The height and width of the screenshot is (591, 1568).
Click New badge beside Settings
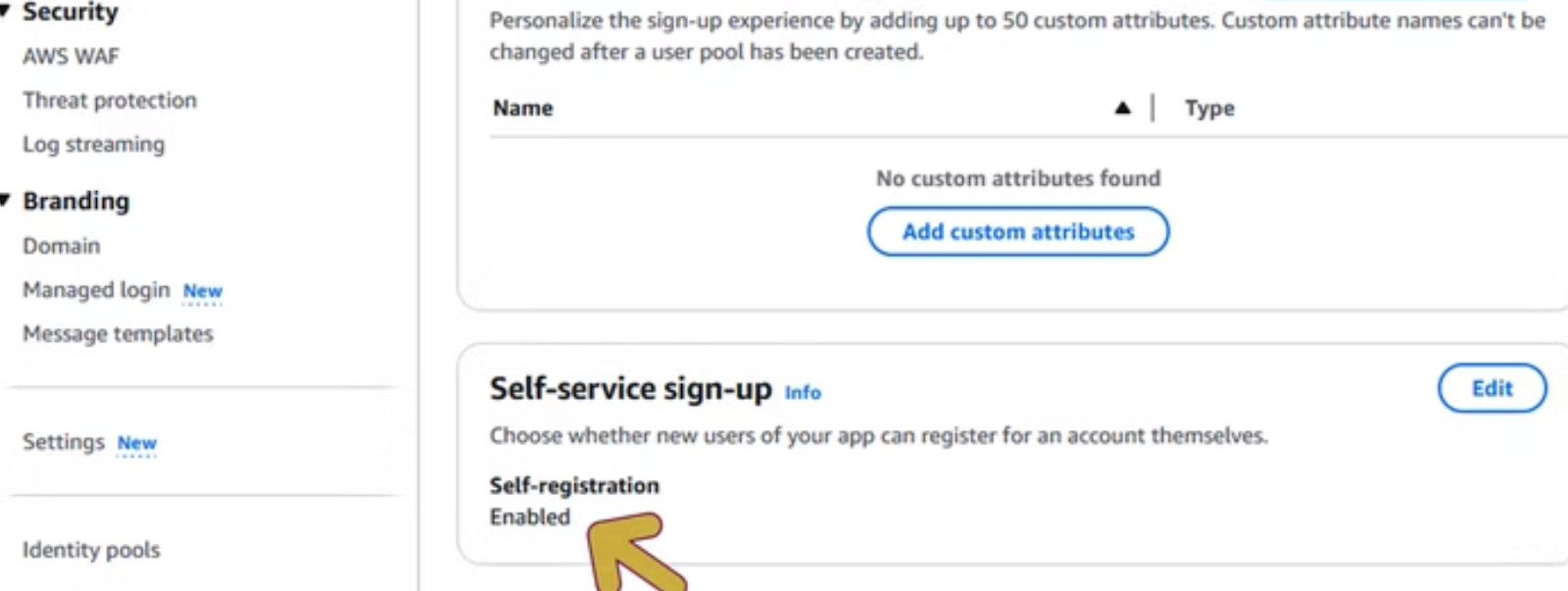pos(137,443)
